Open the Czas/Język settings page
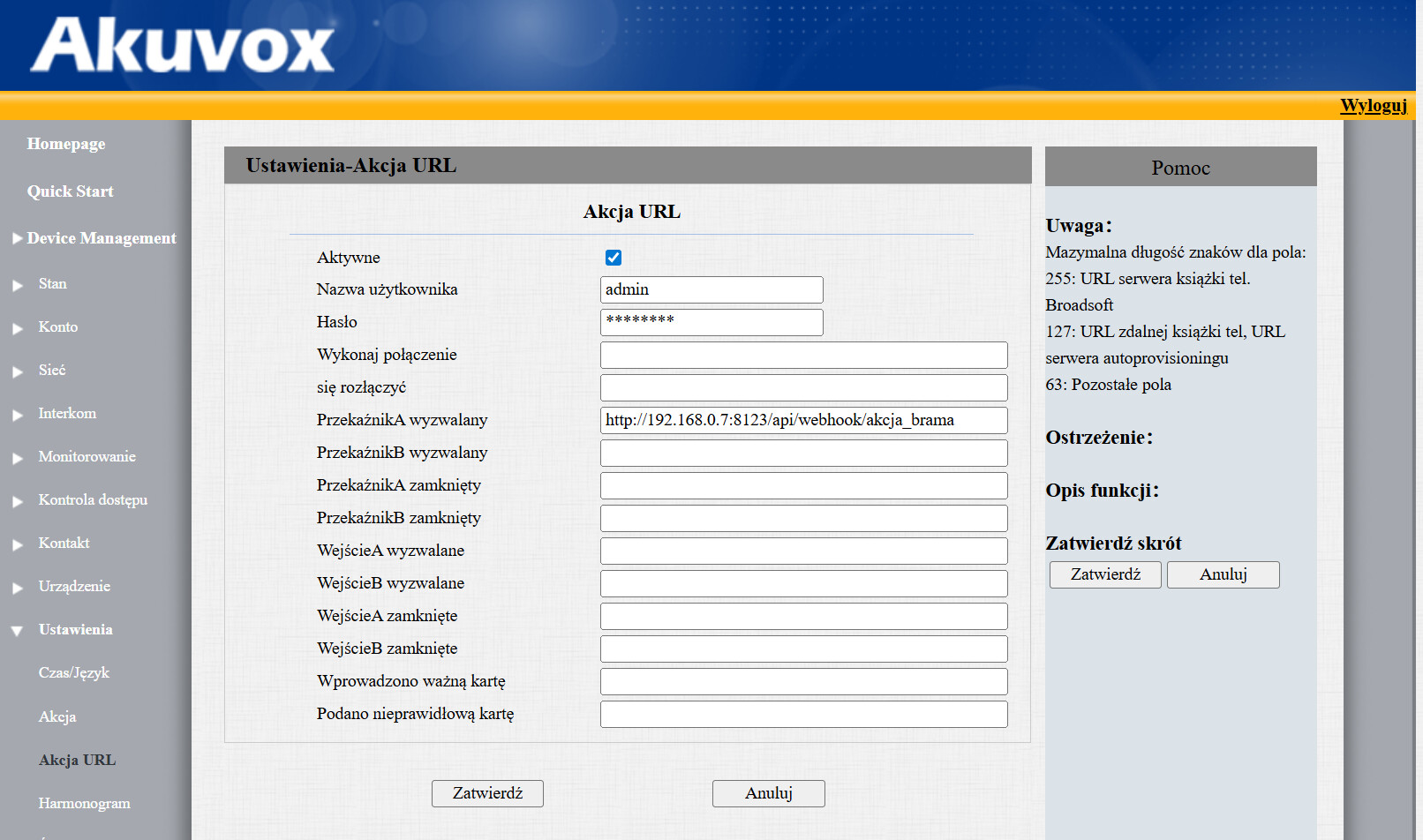 [x=74, y=672]
